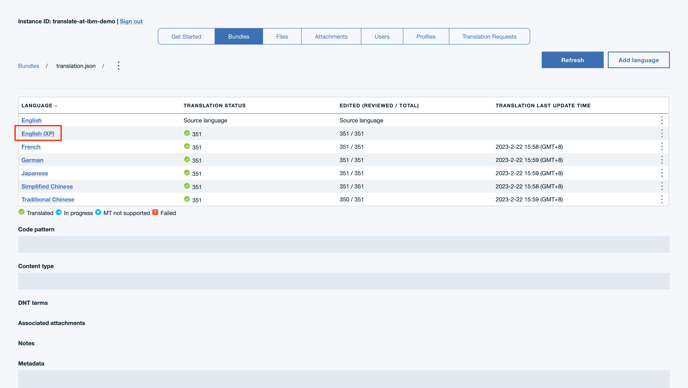Sort by Language column header
Image resolution: width=688 pixels, height=388 pixels.
pyautogui.click(x=39, y=105)
